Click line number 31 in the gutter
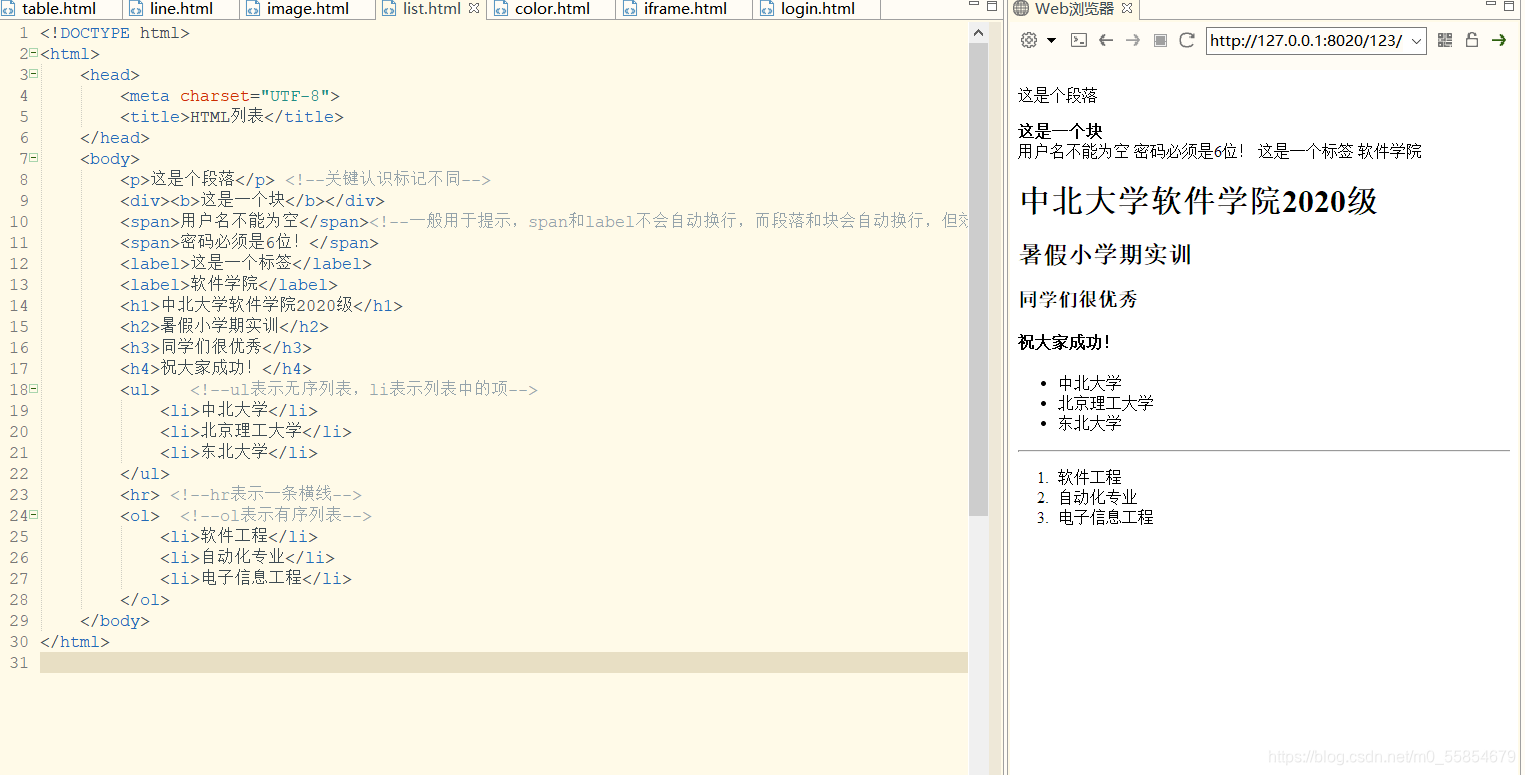The width and height of the screenshot is (1525, 775). (19, 662)
